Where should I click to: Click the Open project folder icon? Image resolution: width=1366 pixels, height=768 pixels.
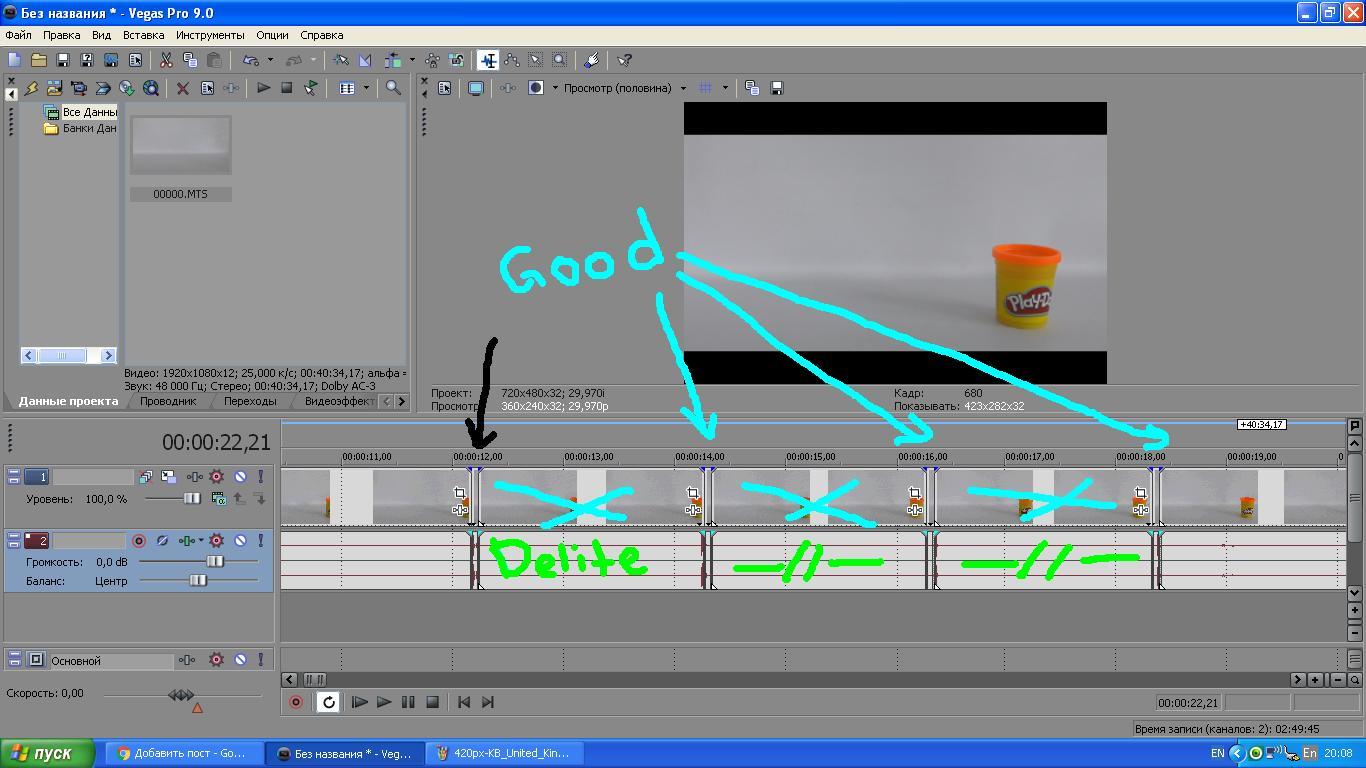point(38,60)
